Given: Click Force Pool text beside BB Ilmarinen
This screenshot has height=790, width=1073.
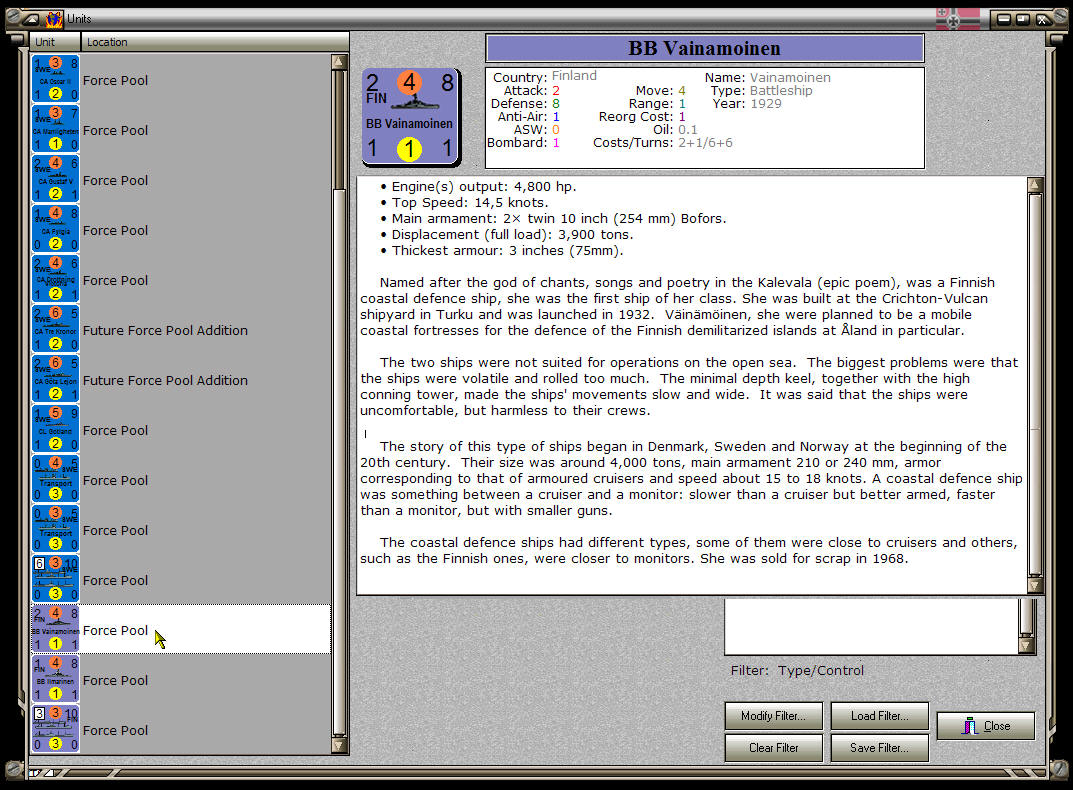Looking at the screenshot, I should pyautogui.click(x=115, y=680).
